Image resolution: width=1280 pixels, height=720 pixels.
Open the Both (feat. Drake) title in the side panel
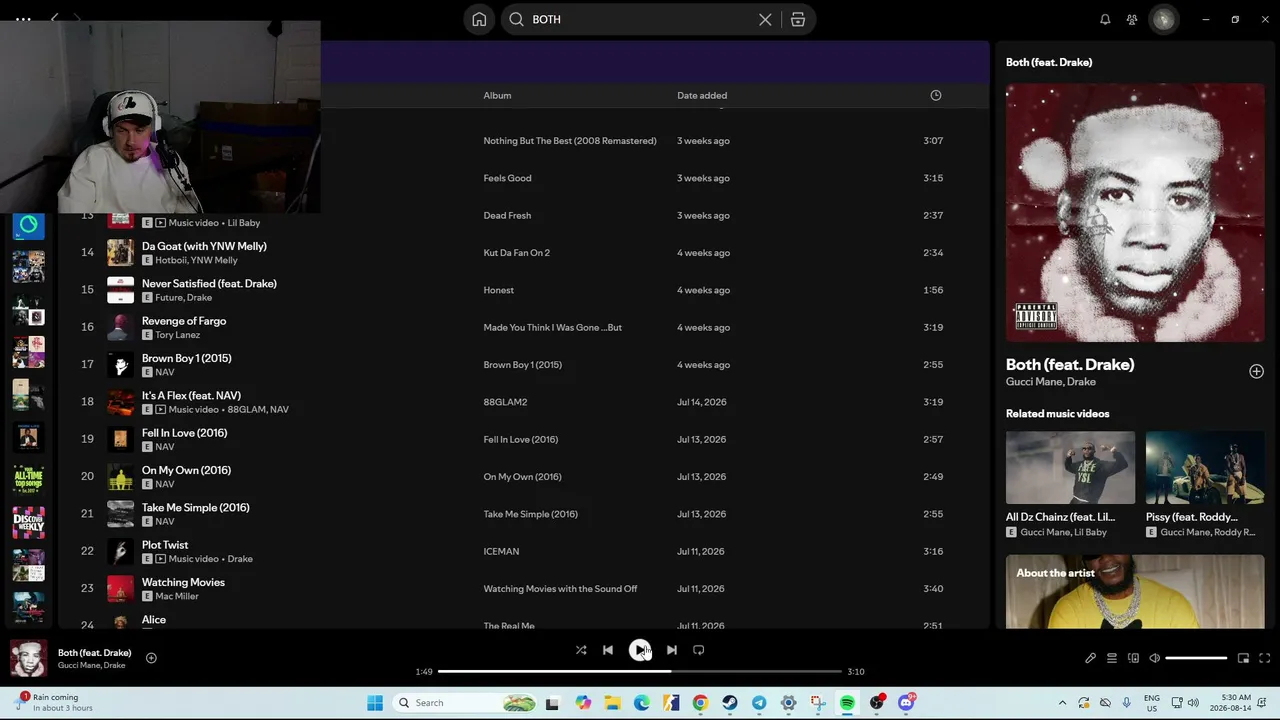pyautogui.click(x=1070, y=365)
